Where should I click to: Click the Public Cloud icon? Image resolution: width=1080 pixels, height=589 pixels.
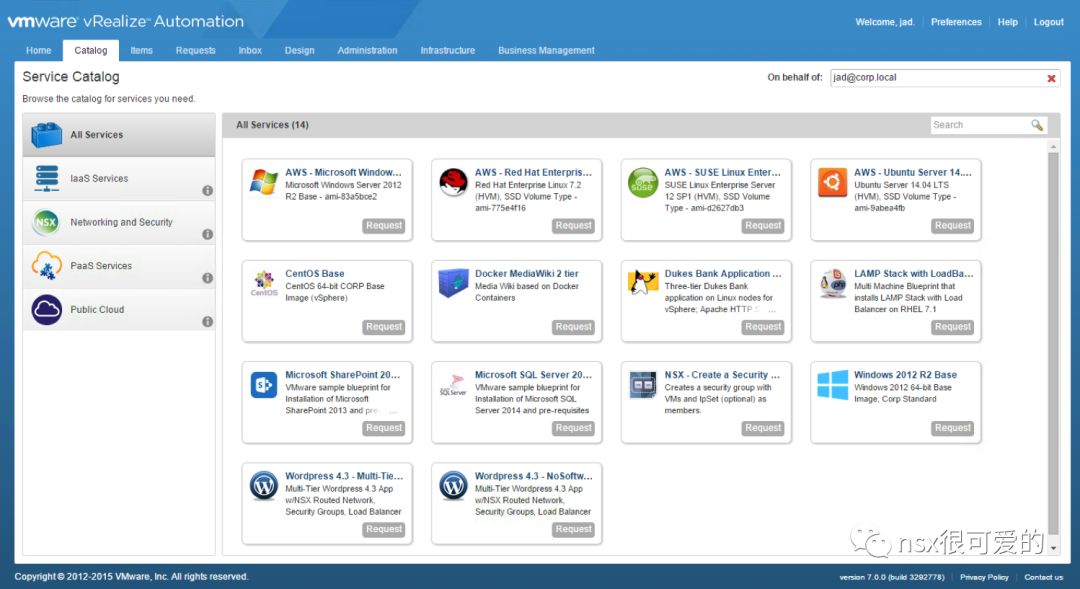[47, 310]
